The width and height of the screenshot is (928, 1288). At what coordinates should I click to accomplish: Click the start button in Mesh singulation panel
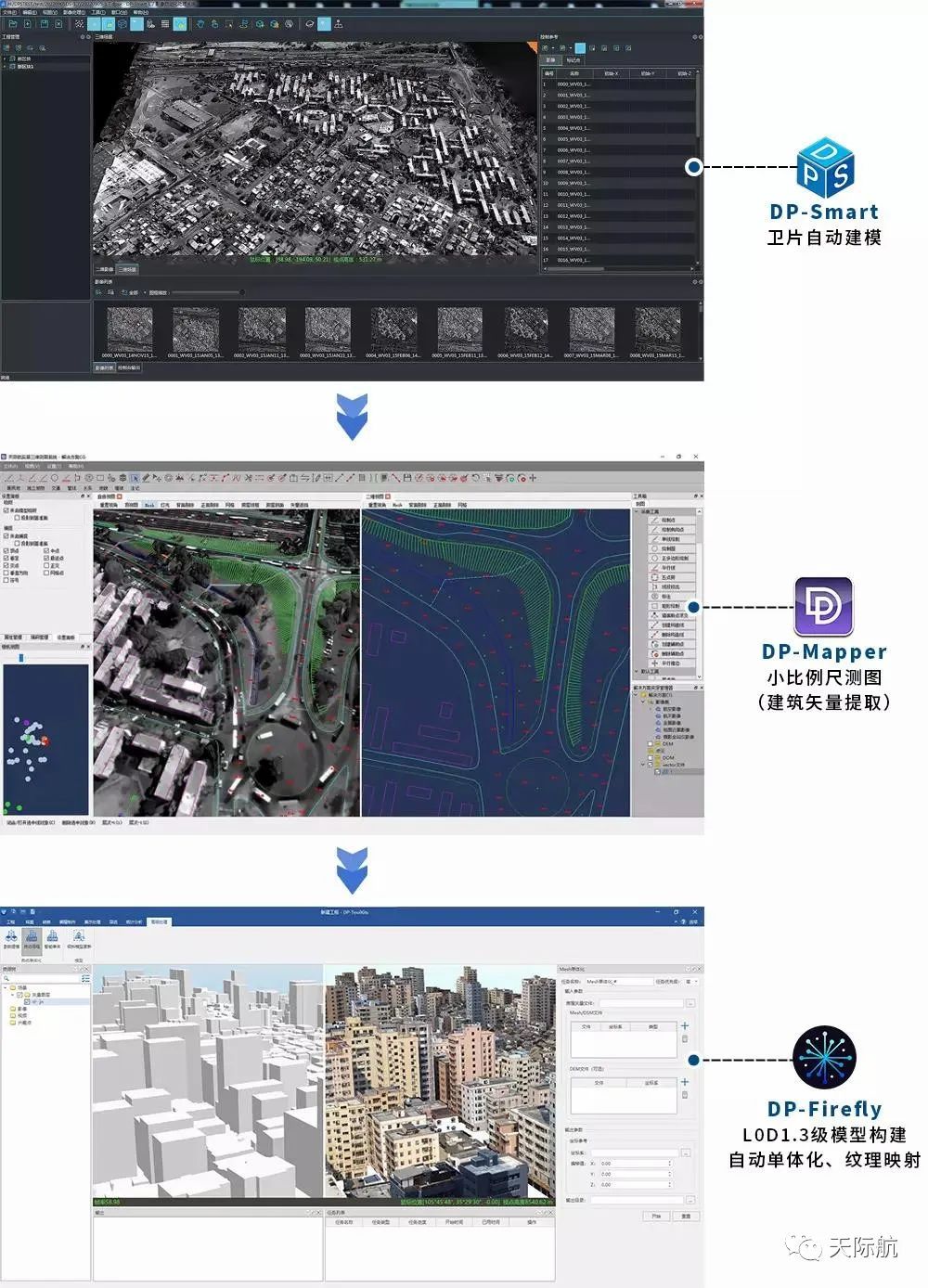(x=656, y=1216)
